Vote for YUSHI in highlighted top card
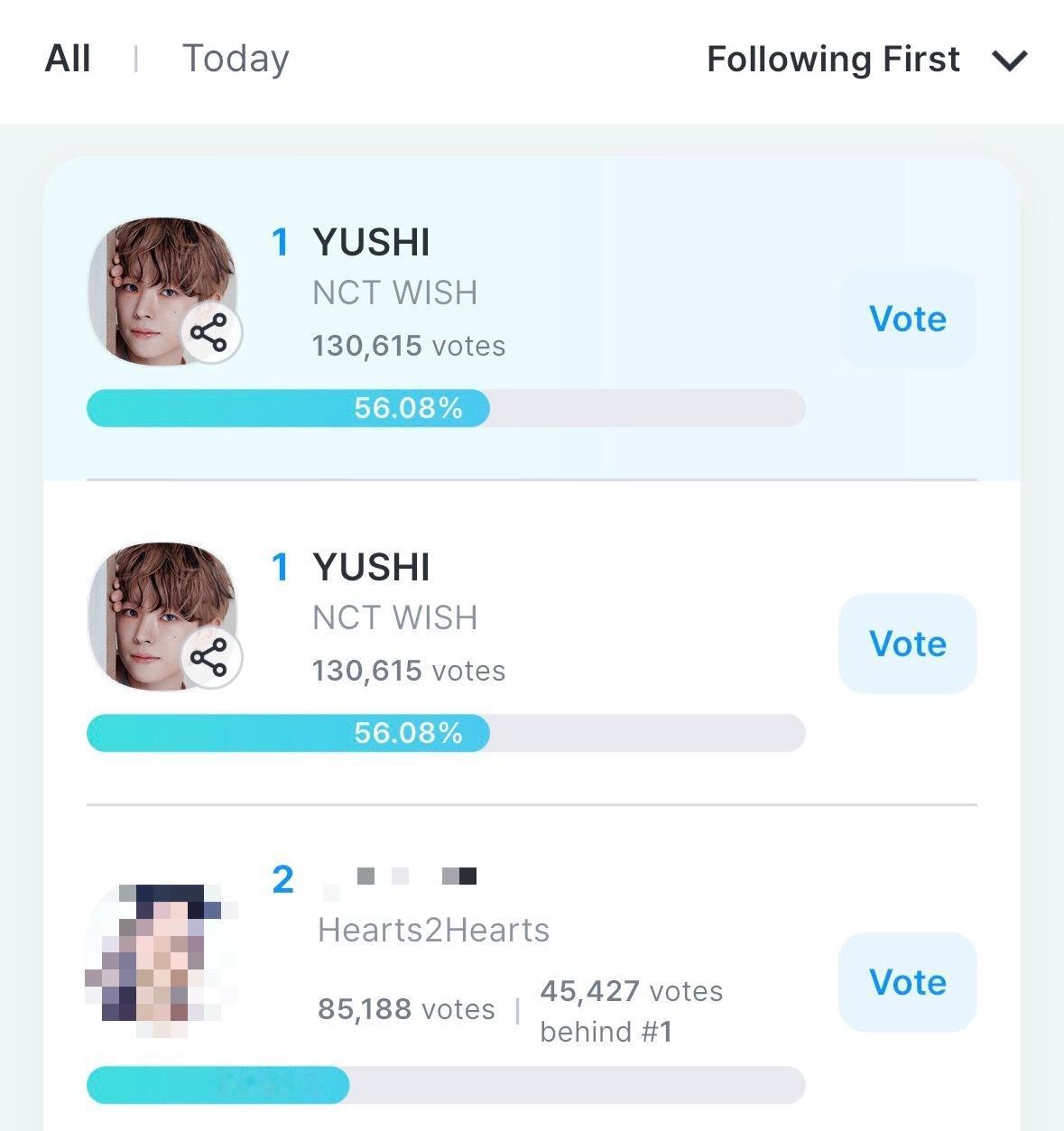This screenshot has width=1064, height=1131. [908, 319]
